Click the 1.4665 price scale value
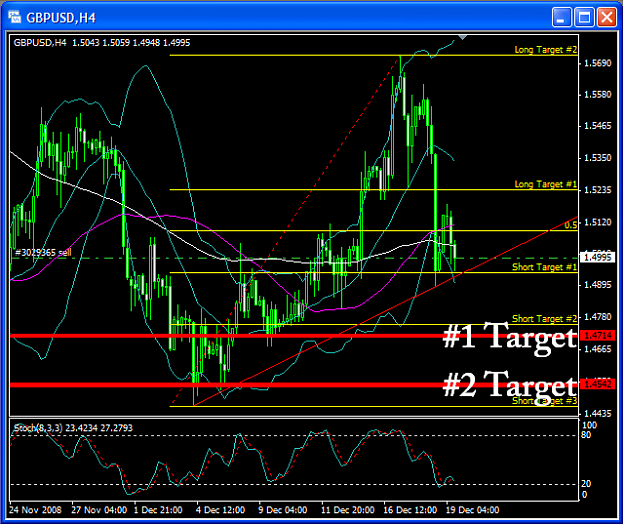 point(597,349)
